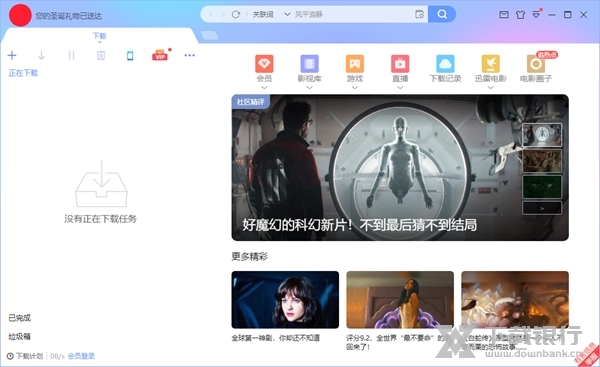Click the 没有正在下载任务 message
The height and width of the screenshot is (367, 600).
click(101, 219)
